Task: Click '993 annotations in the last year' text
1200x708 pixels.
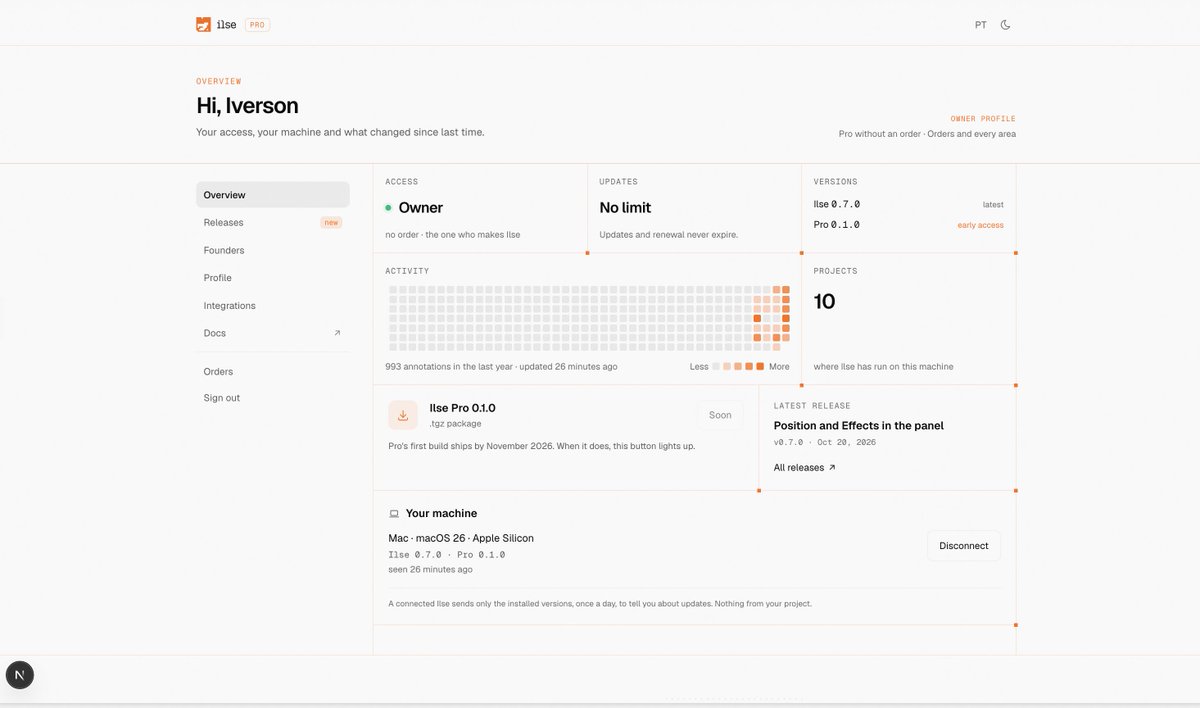Action: point(449,367)
